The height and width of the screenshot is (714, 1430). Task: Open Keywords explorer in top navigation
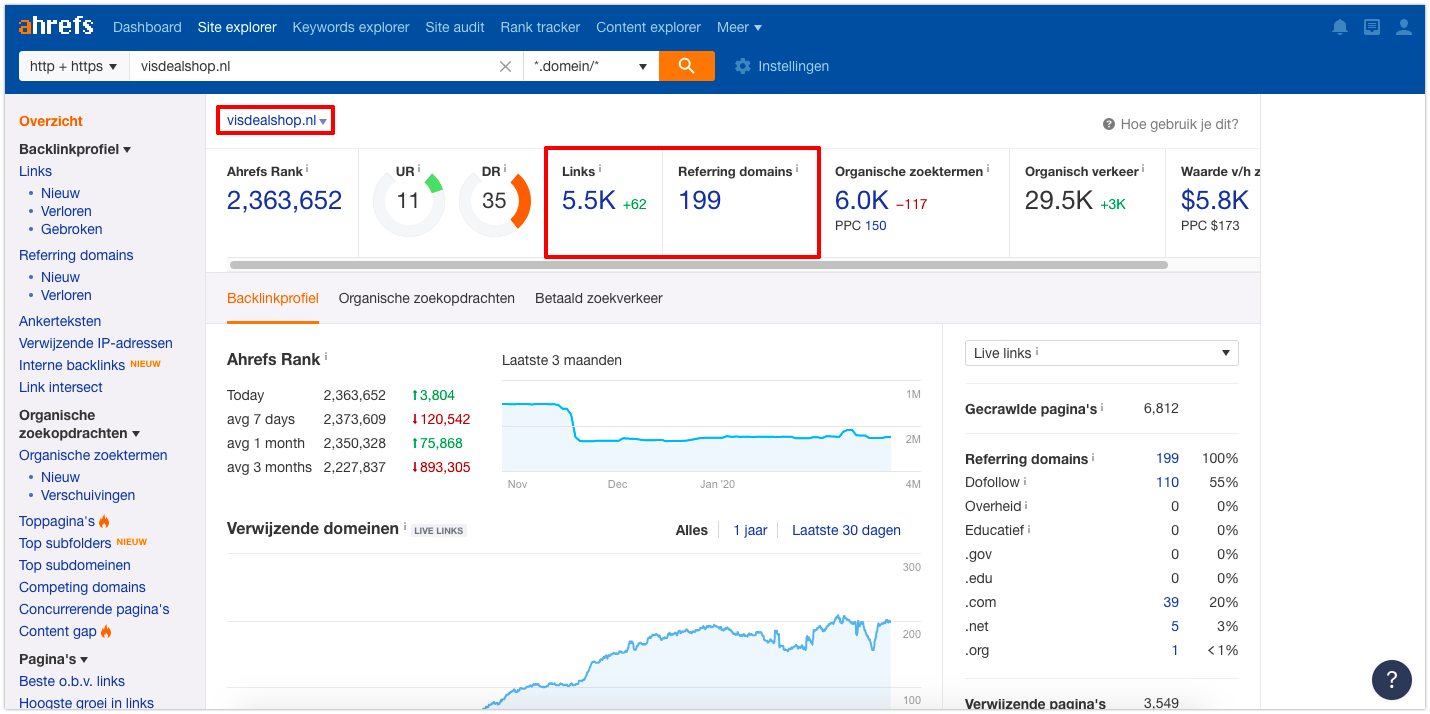click(351, 27)
